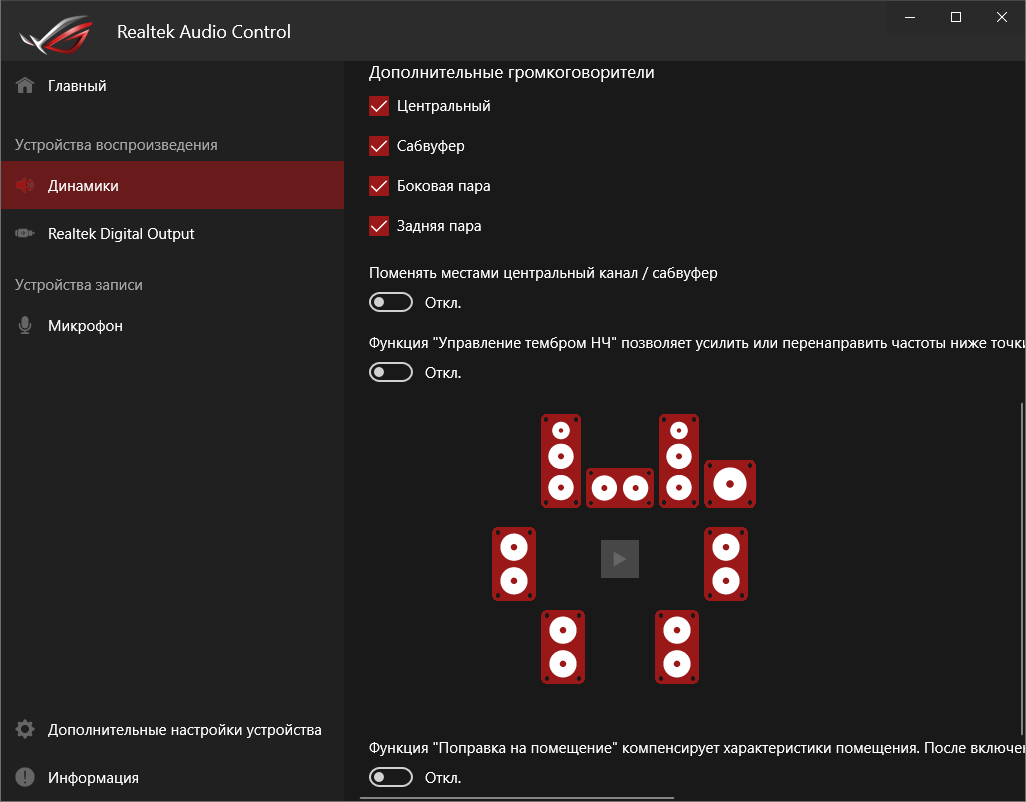The width and height of the screenshot is (1026, 802).
Task: Click the front right speaker icon
Action: [x=679, y=460]
